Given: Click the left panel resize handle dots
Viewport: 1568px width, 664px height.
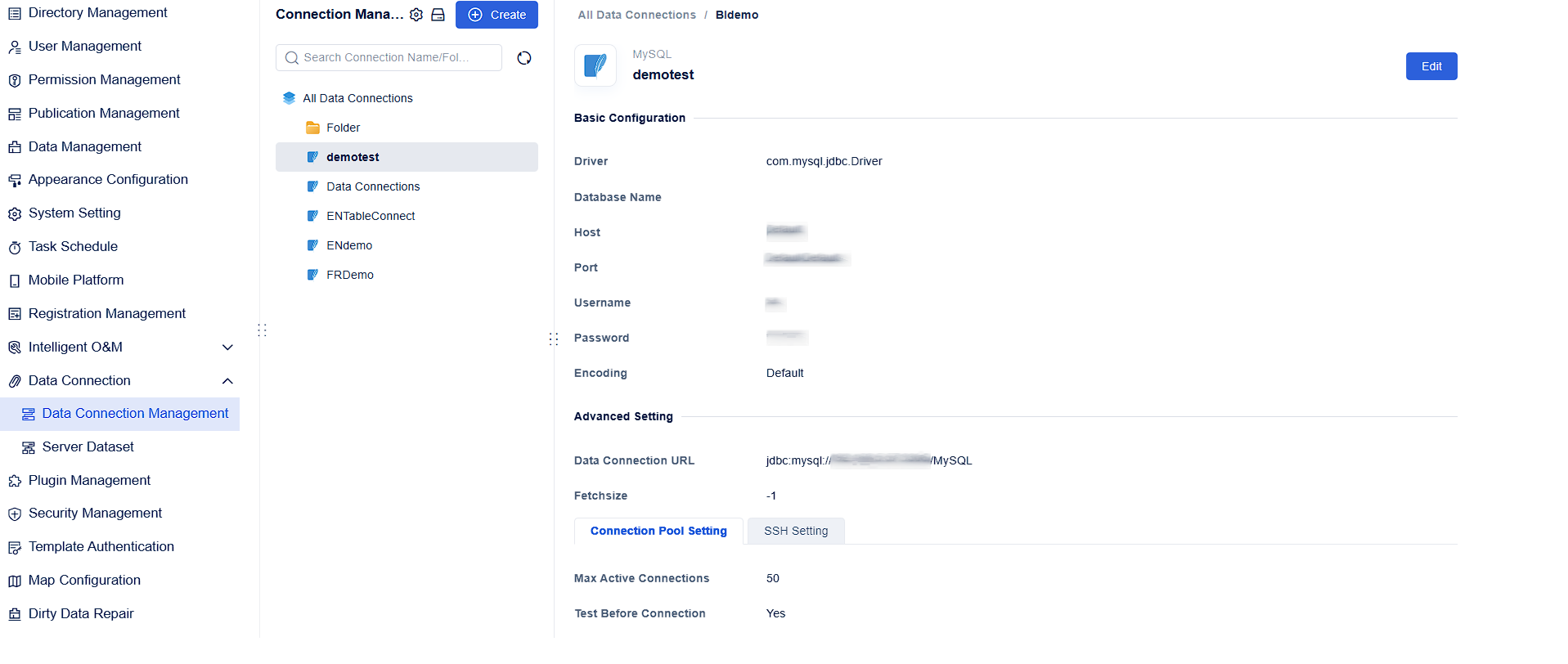Looking at the screenshot, I should [262, 330].
